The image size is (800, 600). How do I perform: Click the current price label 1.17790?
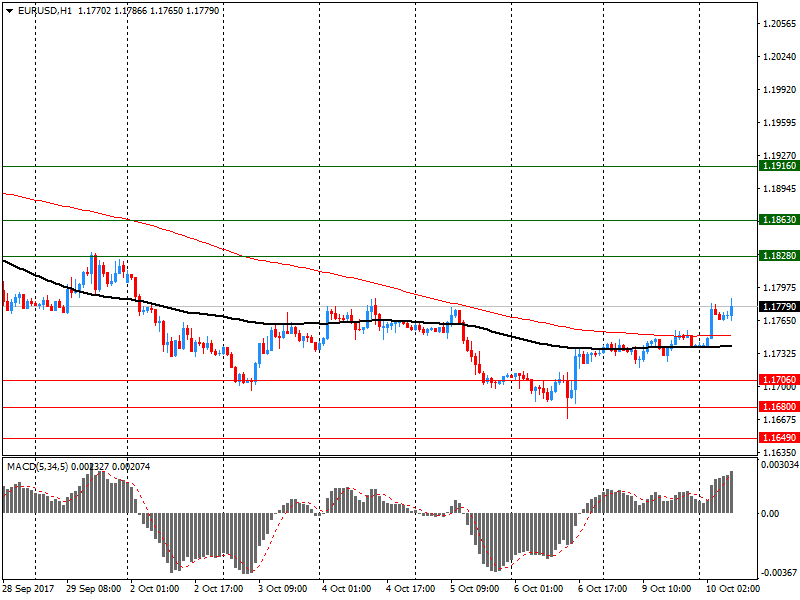(779, 307)
